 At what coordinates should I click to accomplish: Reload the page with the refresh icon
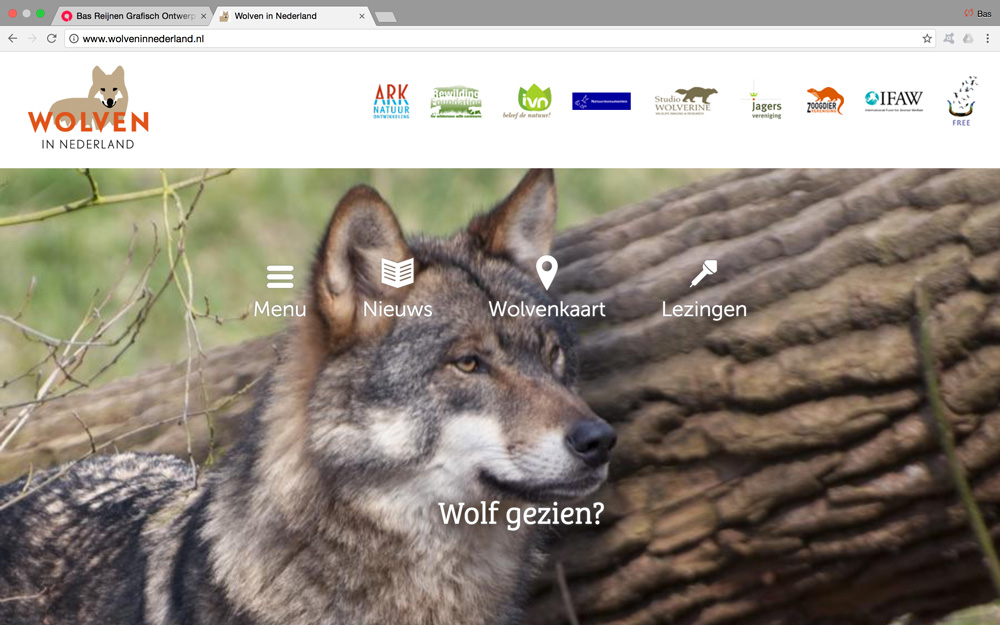50,38
